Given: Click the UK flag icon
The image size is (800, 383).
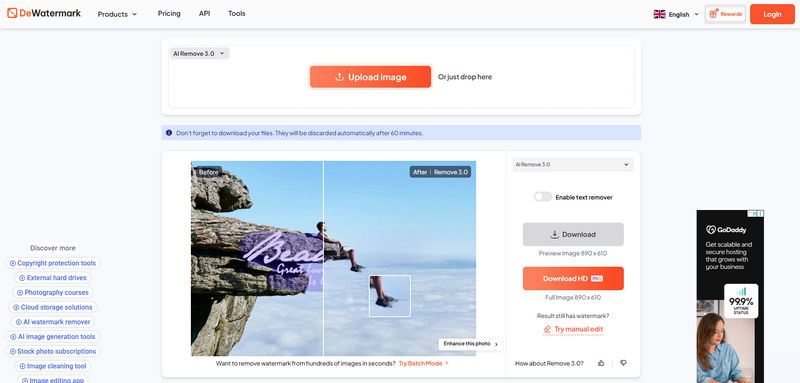Looking at the screenshot, I should click(x=659, y=14).
